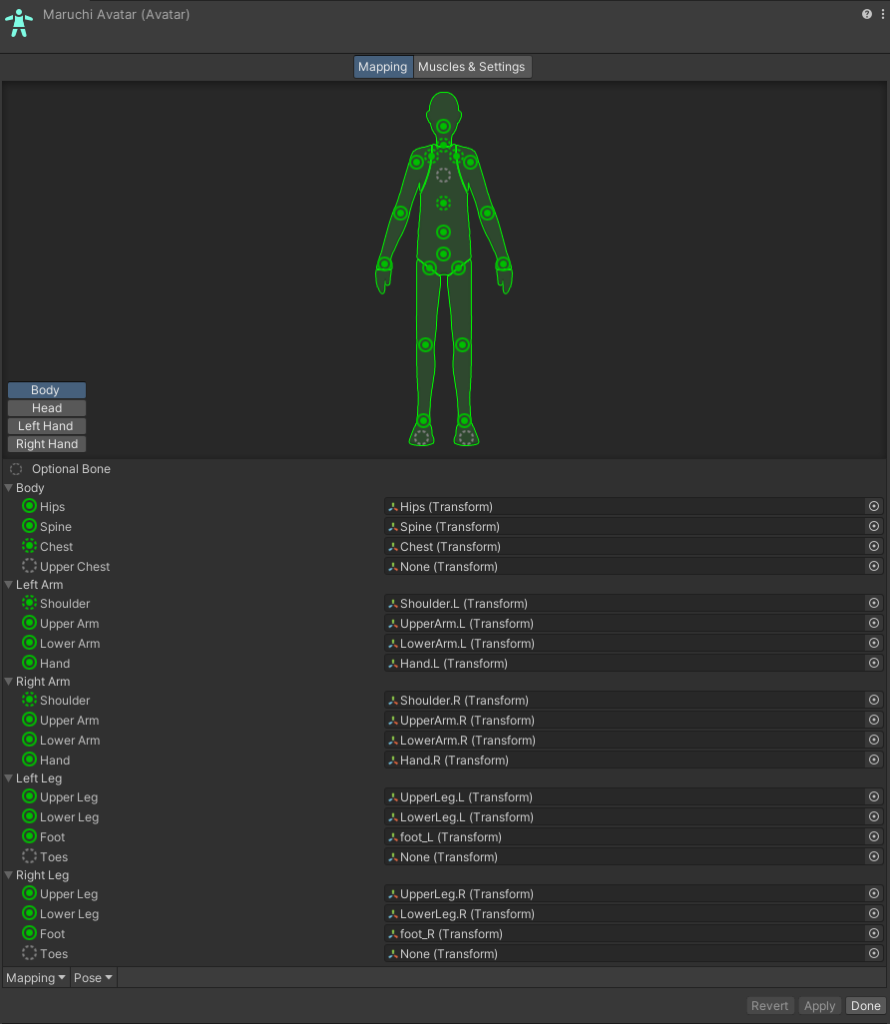
Task: Open object picker for Hips bone field
Action: pyautogui.click(x=873, y=507)
